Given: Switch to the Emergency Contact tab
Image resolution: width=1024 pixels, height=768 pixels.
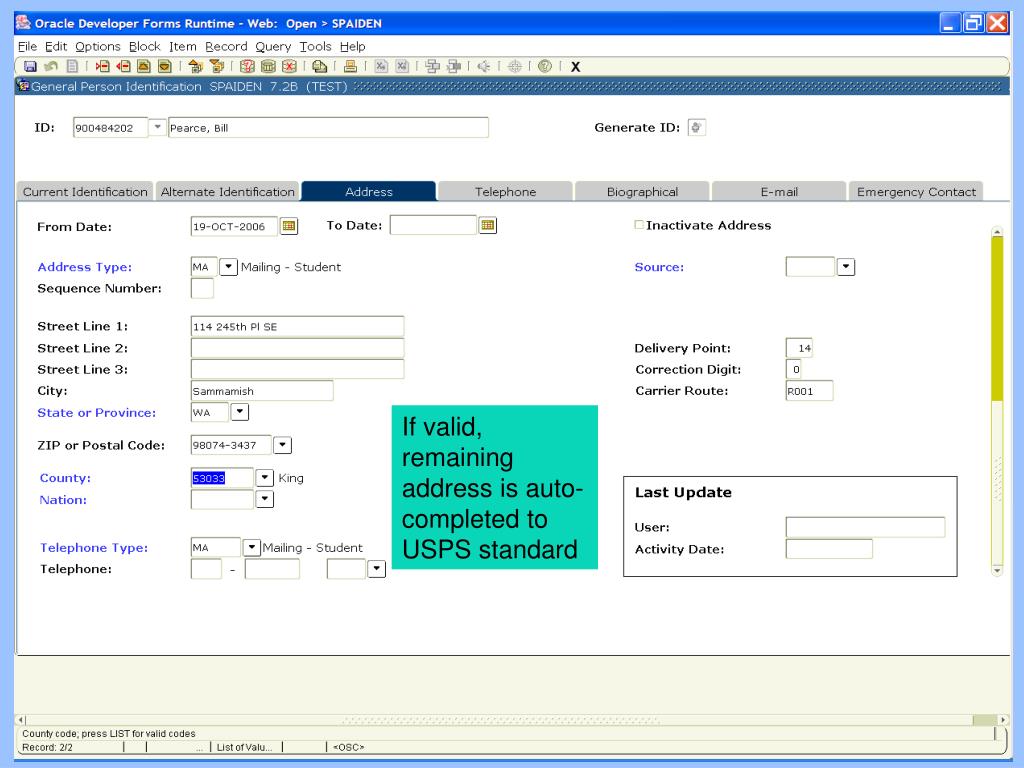Looking at the screenshot, I should (x=916, y=191).
